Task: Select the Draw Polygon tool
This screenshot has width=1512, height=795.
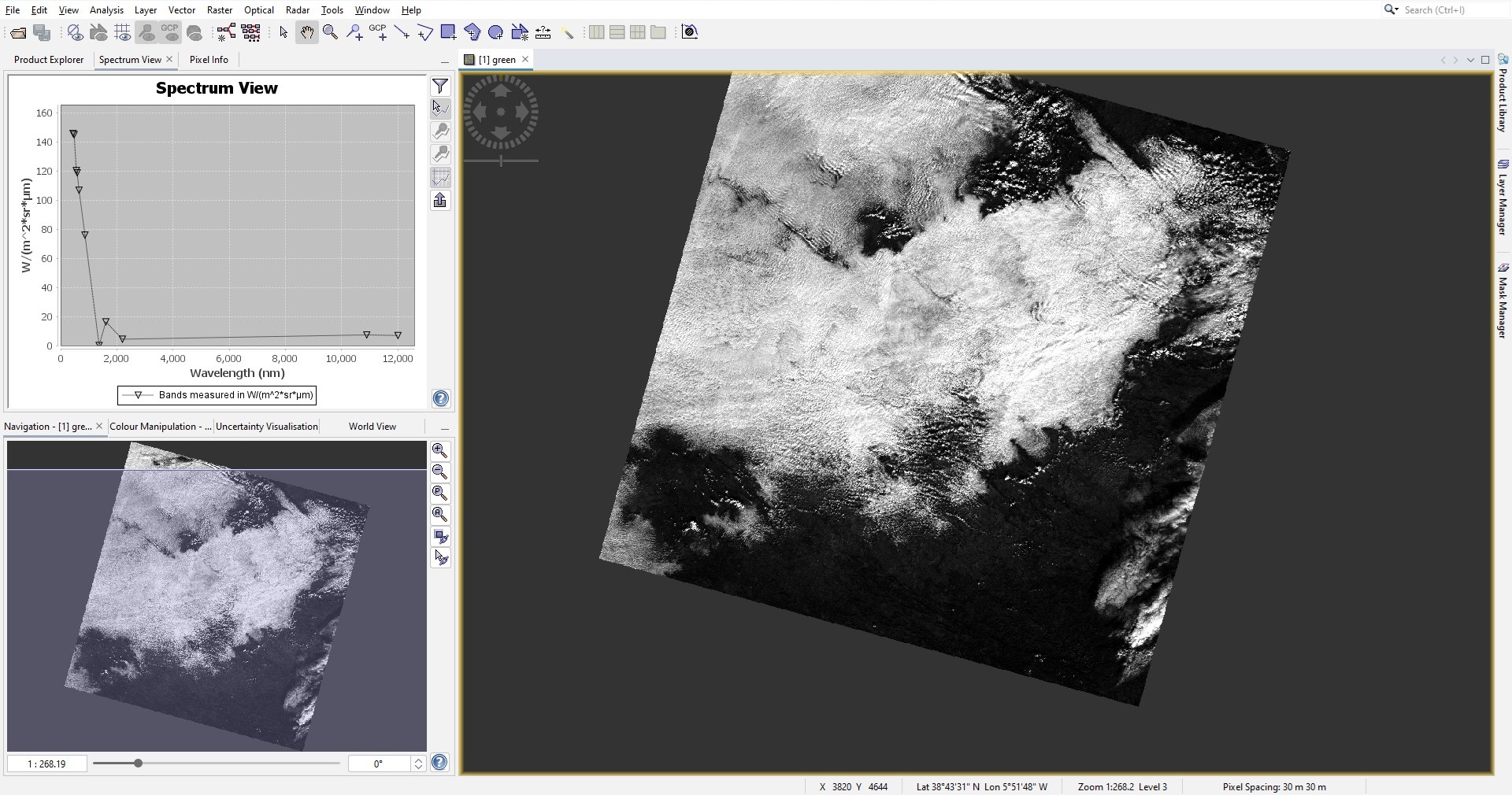Action: [472, 32]
